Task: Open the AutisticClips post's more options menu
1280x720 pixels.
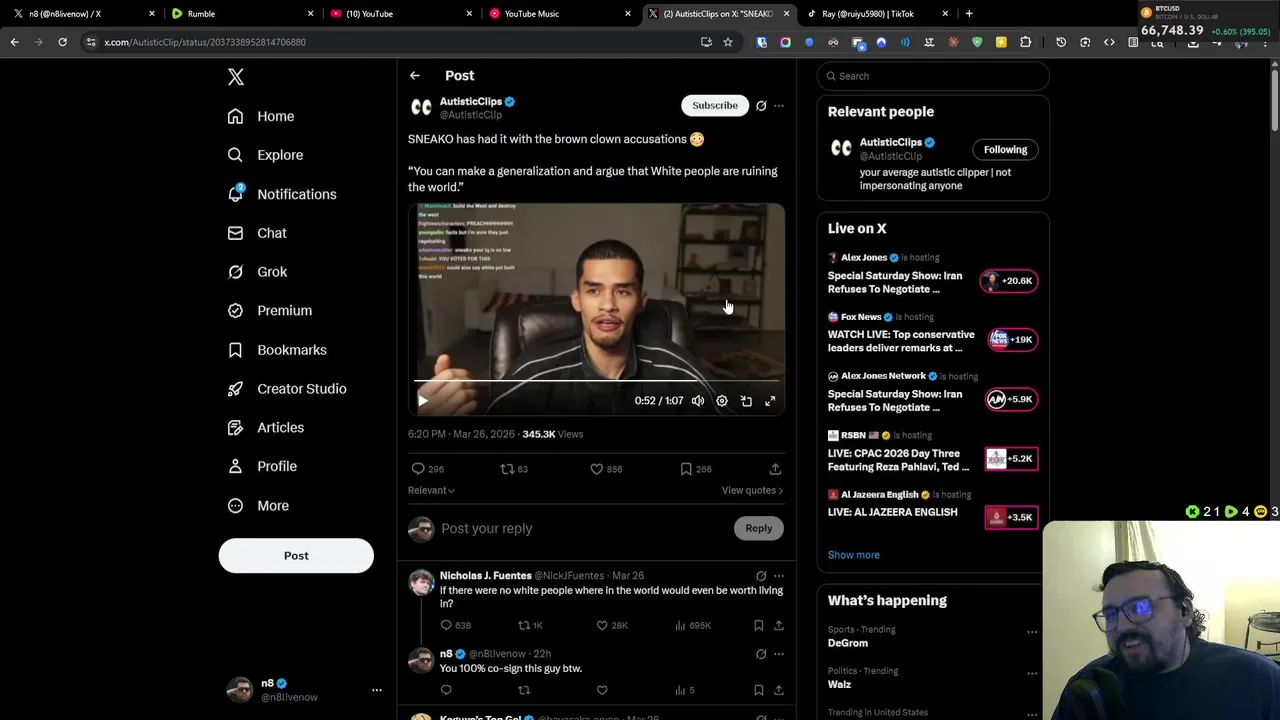Action: 779,105
